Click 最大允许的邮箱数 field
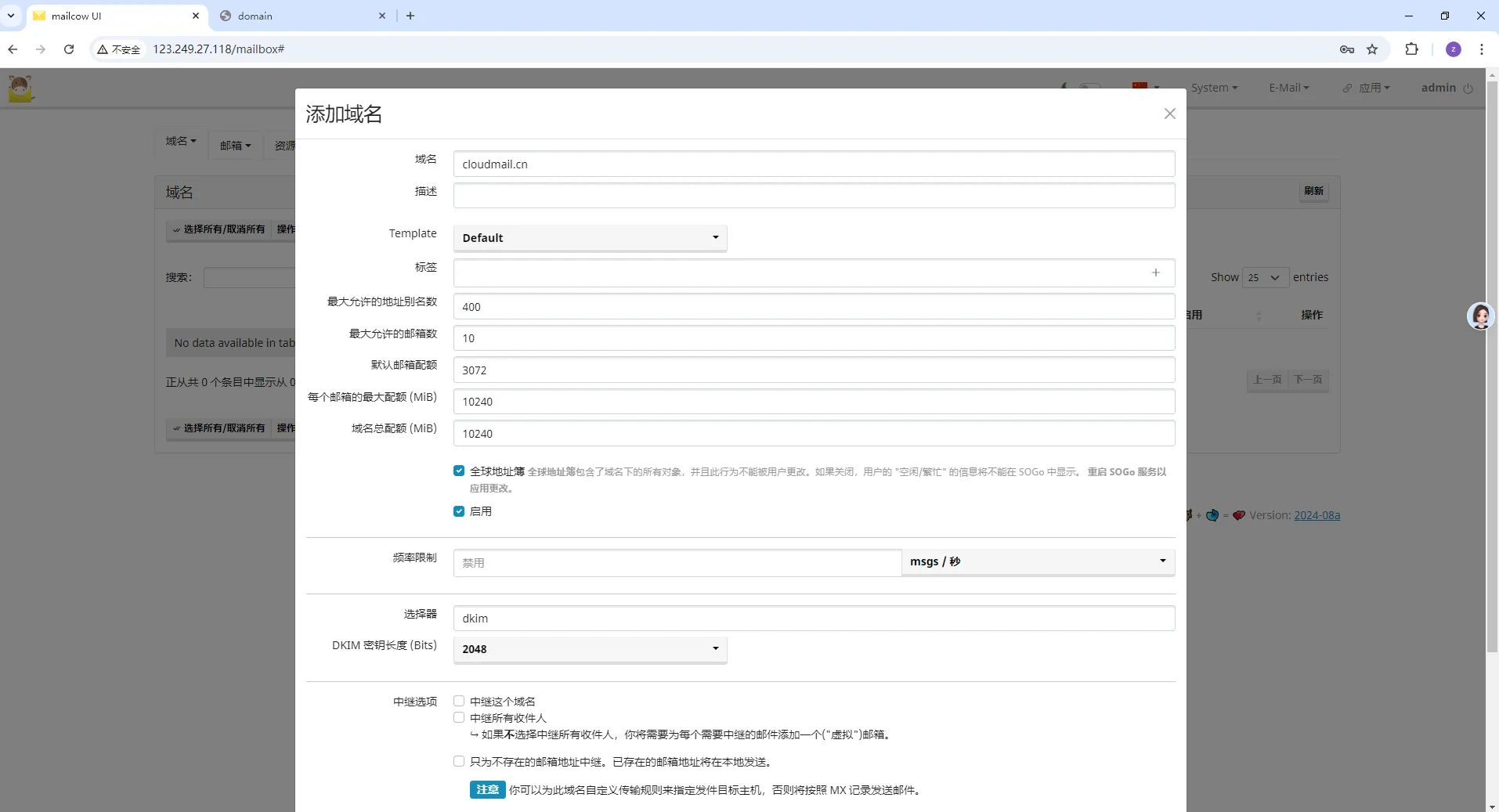This screenshot has width=1499, height=812. click(x=814, y=337)
